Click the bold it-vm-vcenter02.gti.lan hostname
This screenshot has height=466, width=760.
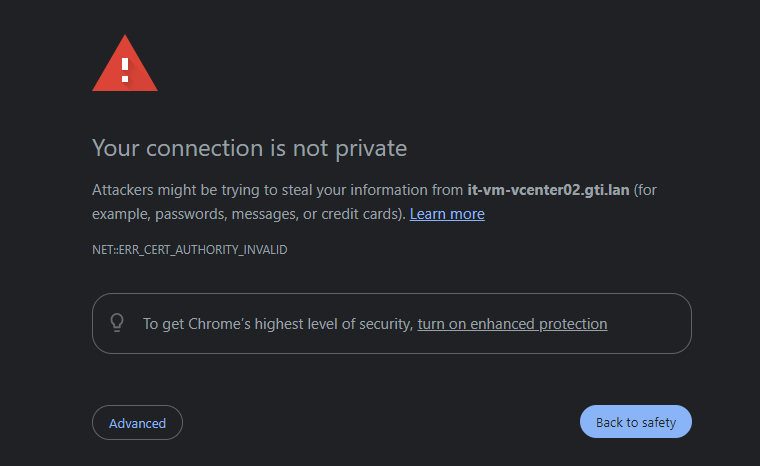pos(548,190)
